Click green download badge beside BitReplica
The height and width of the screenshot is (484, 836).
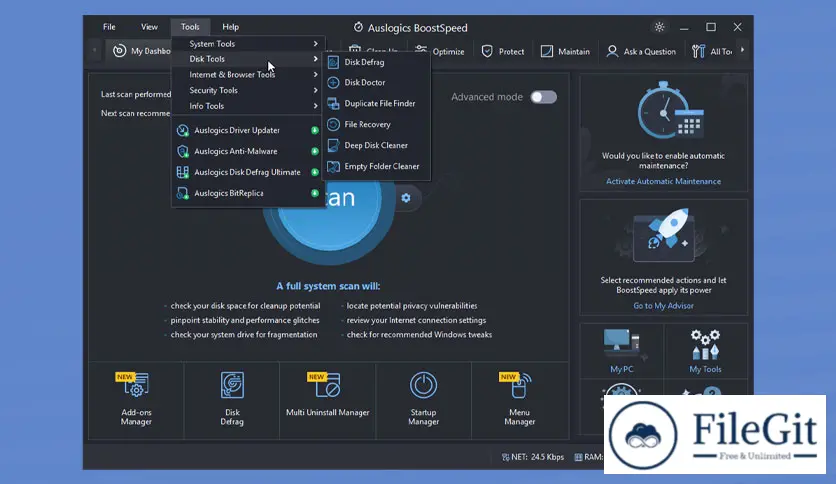click(x=315, y=193)
